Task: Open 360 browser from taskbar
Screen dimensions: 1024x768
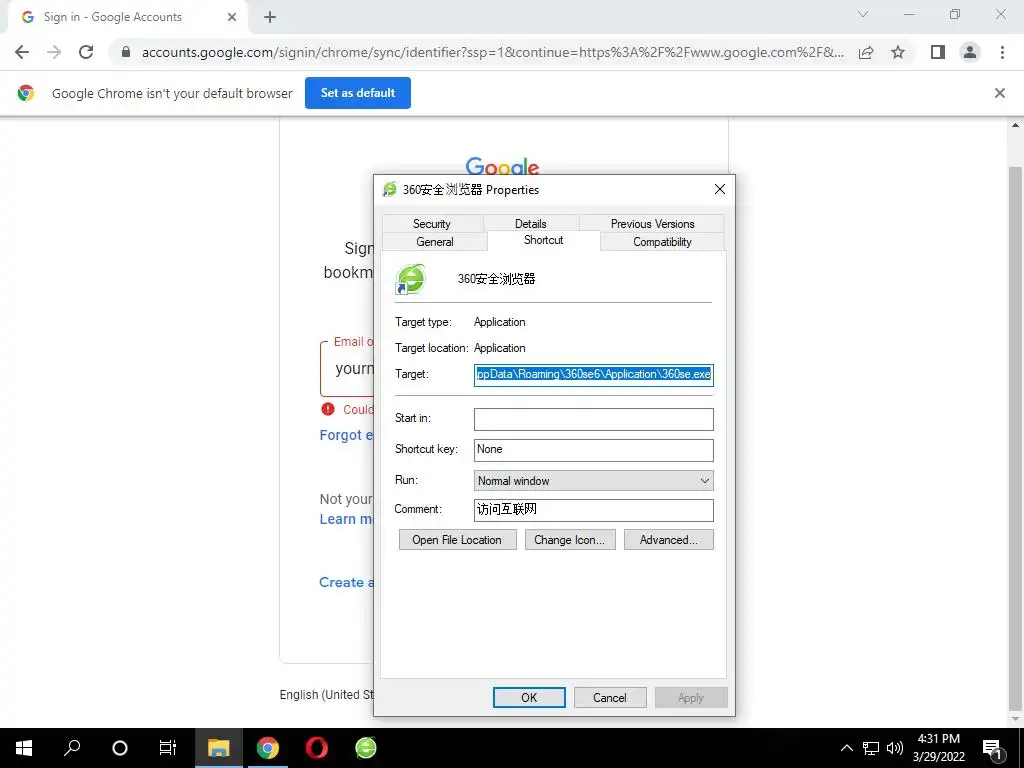Action: (366, 748)
